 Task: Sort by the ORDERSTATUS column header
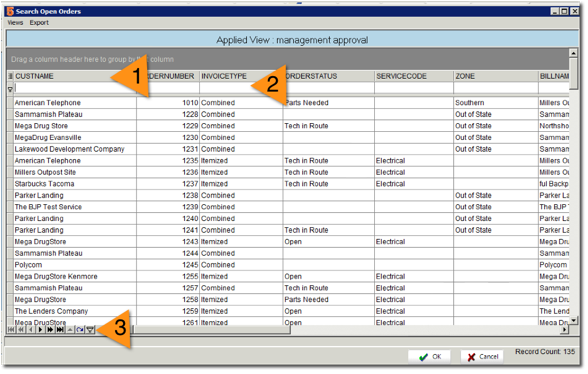tap(328, 76)
